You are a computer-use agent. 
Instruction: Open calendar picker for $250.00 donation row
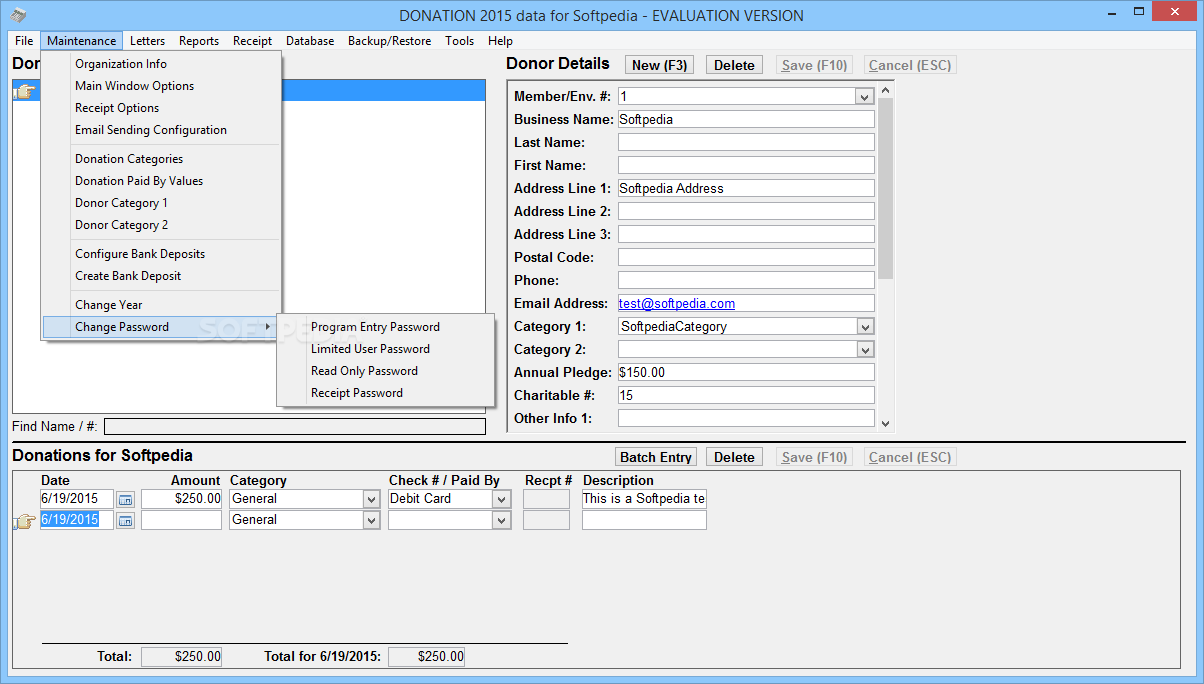pos(125,498)
